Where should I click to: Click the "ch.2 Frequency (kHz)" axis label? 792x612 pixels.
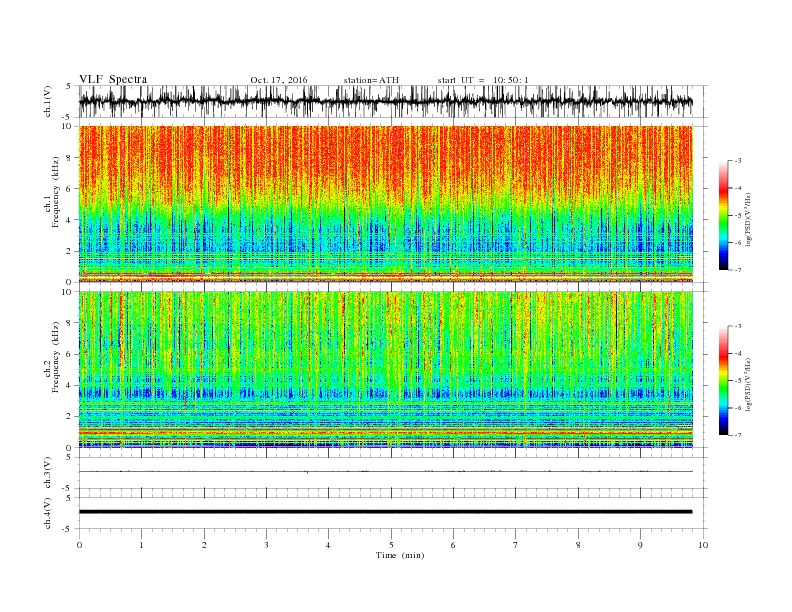[x=52, y=356]
